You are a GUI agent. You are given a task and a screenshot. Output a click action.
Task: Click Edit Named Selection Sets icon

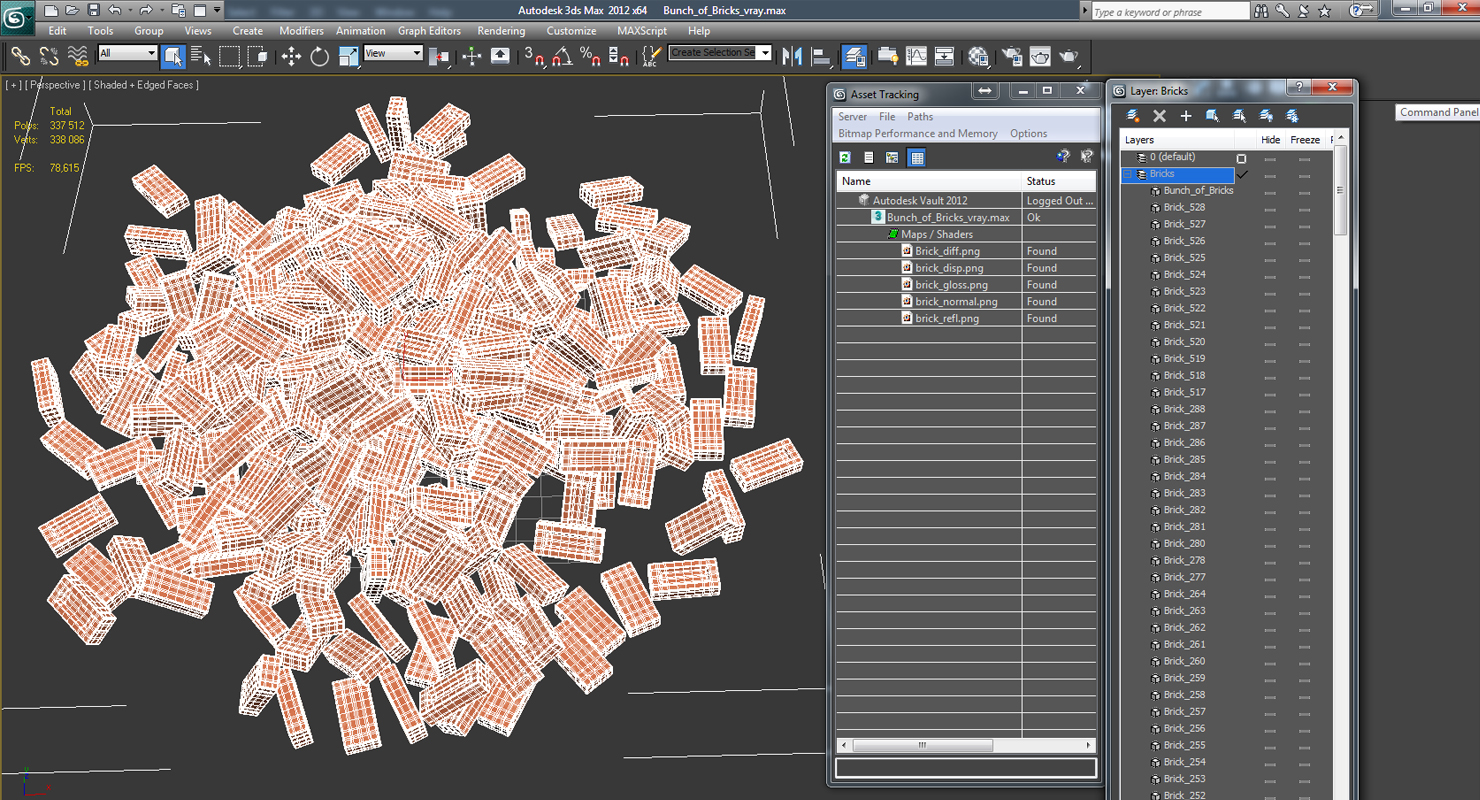pos(651,56)
